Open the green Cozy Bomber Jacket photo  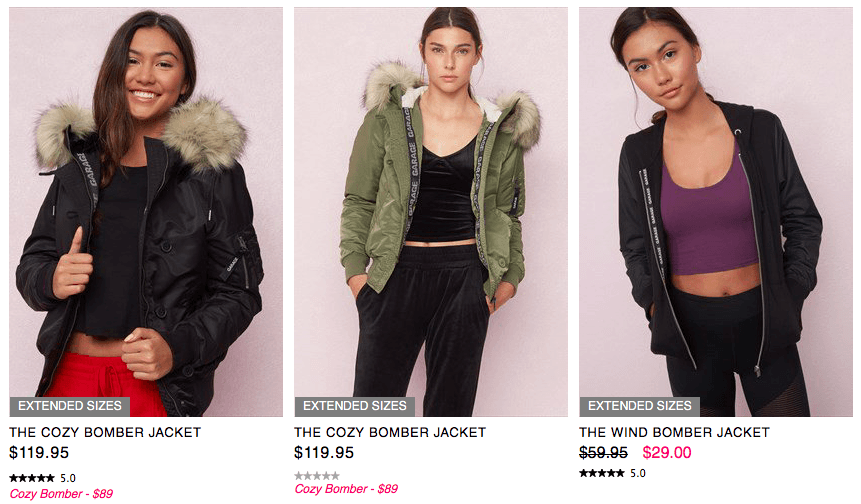point(430,211)
